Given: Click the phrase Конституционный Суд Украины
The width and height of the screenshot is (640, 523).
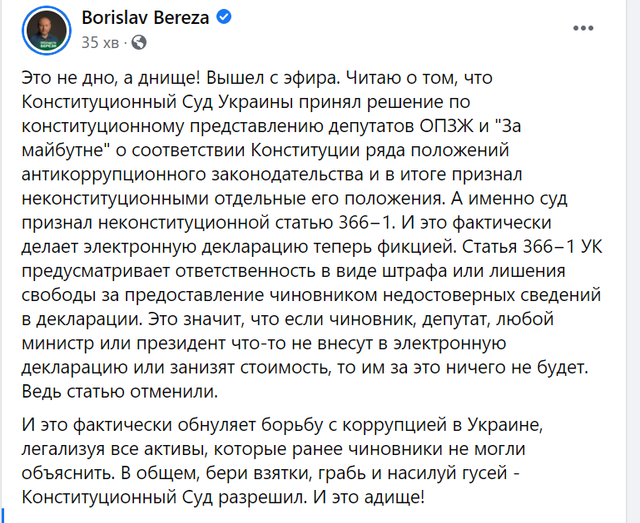Looking at the screenshot, I should tap(157, 102).
